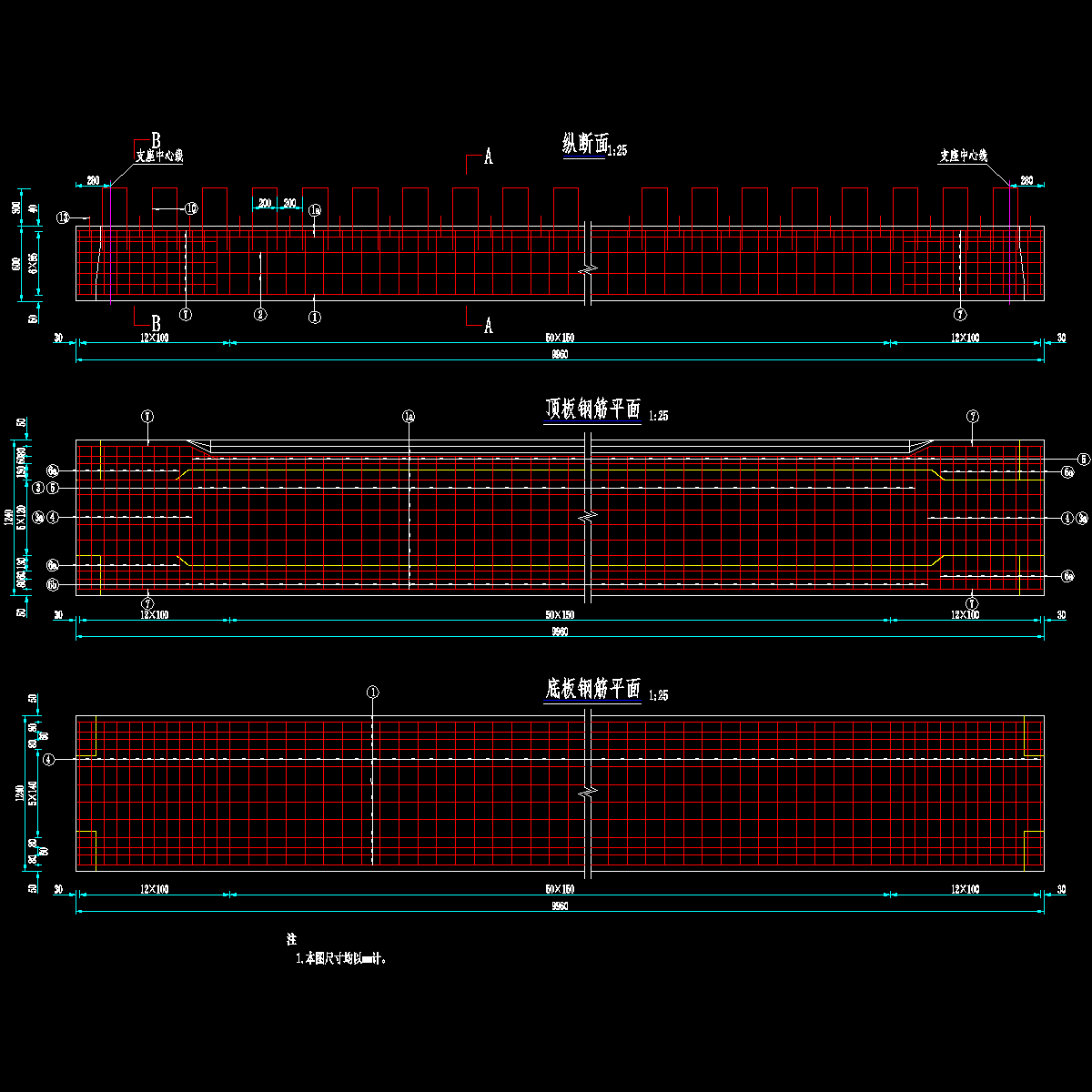Select callout bubble 4 left of the bottom slab plan

point(48,759)
